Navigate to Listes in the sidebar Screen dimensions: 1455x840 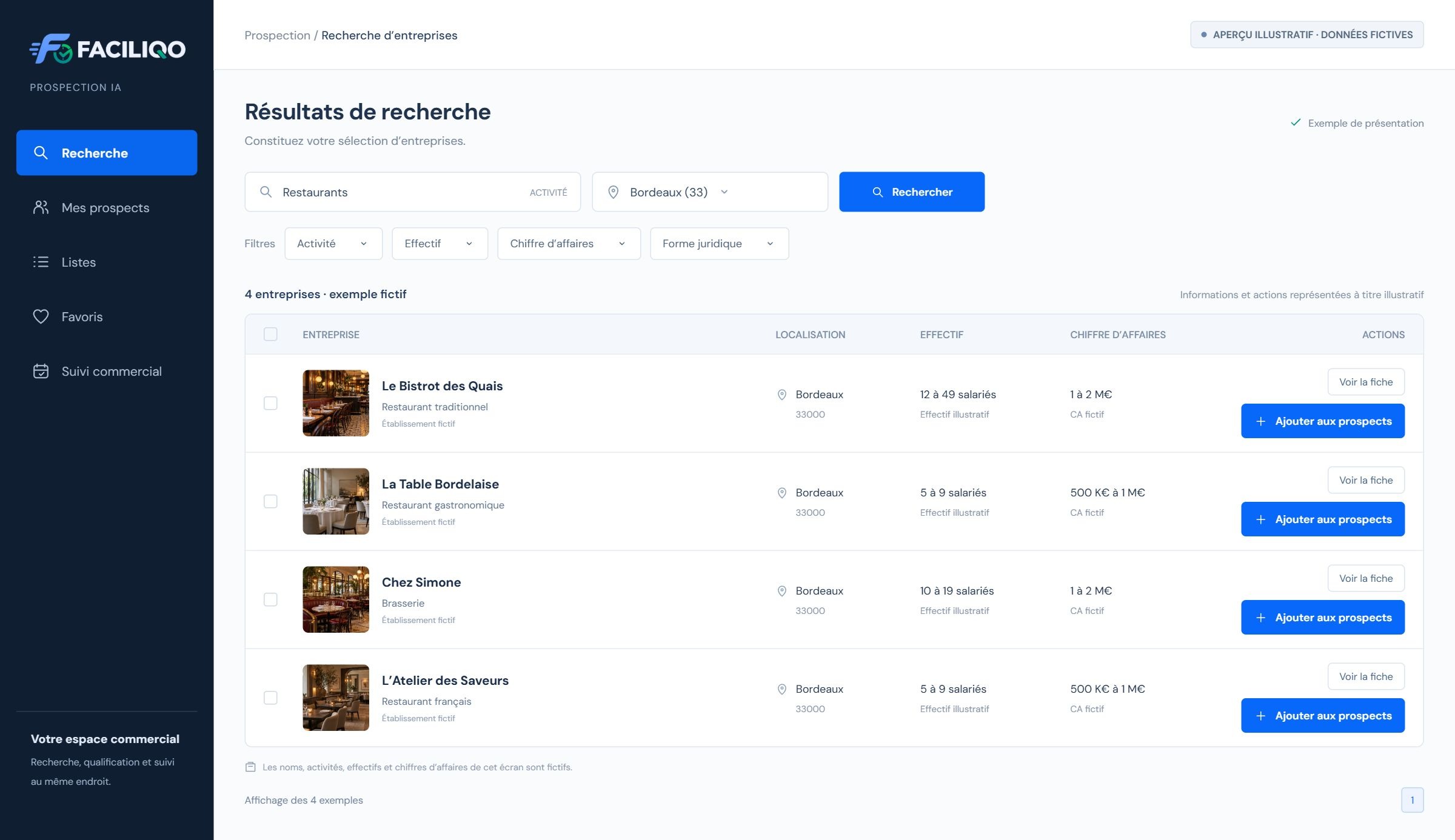tap(107, 262)
